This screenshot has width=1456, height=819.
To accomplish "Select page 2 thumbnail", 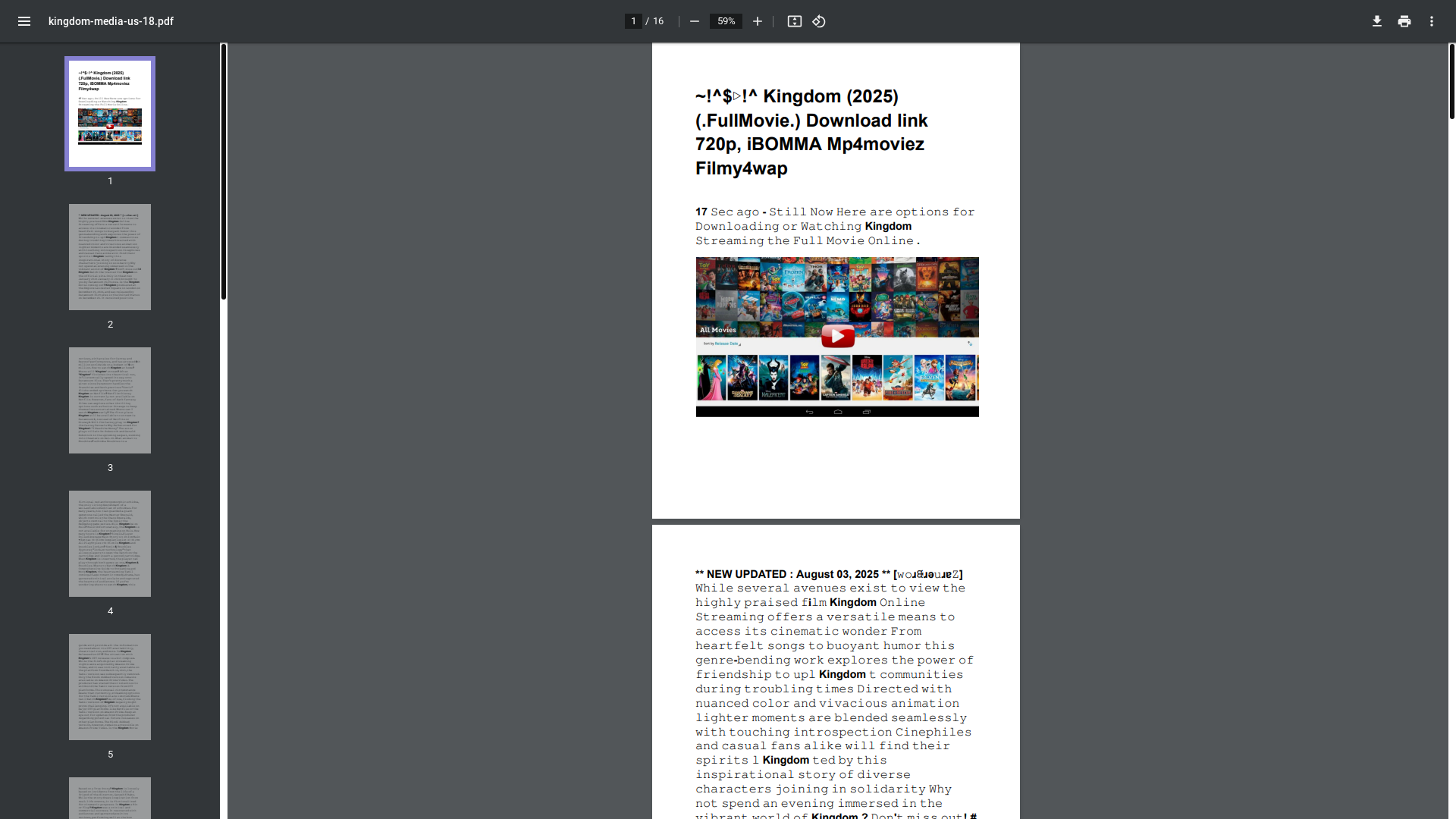I will [x=110, y=257].
